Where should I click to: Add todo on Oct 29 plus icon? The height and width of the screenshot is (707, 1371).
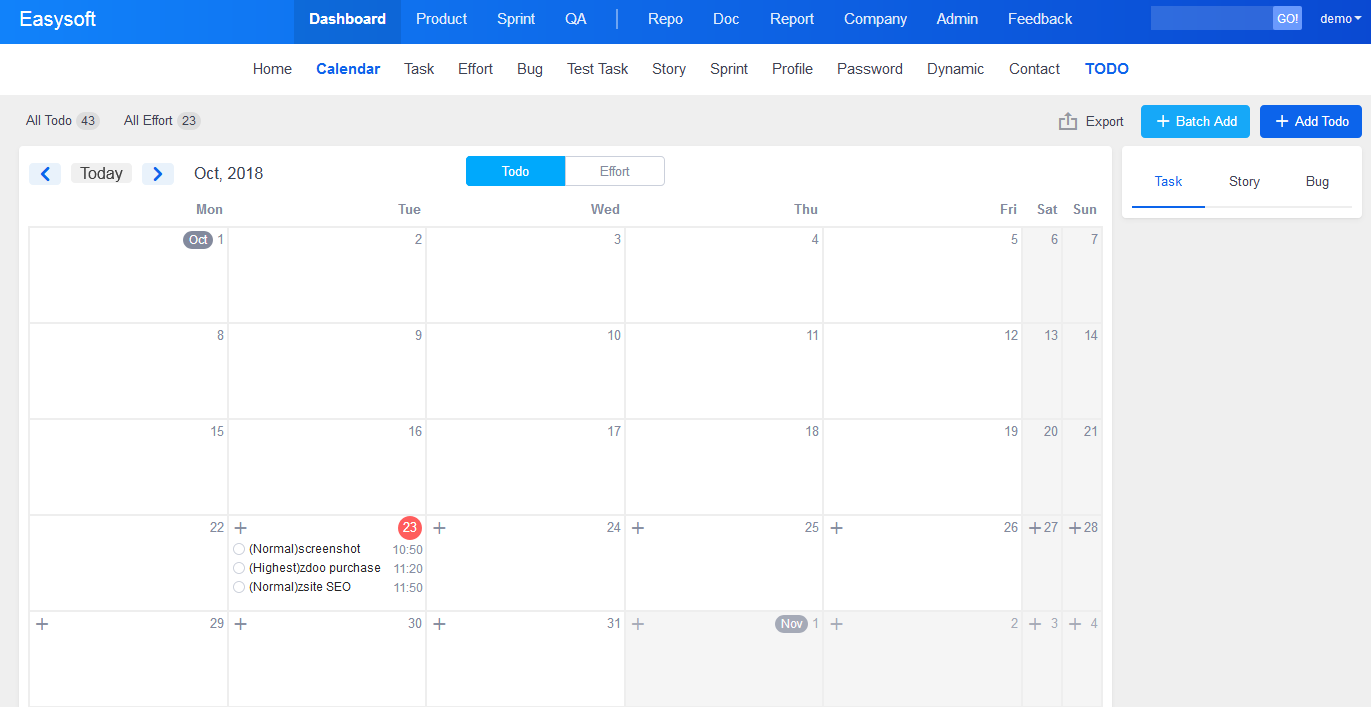pyautogui.click(x=42, y=624)
